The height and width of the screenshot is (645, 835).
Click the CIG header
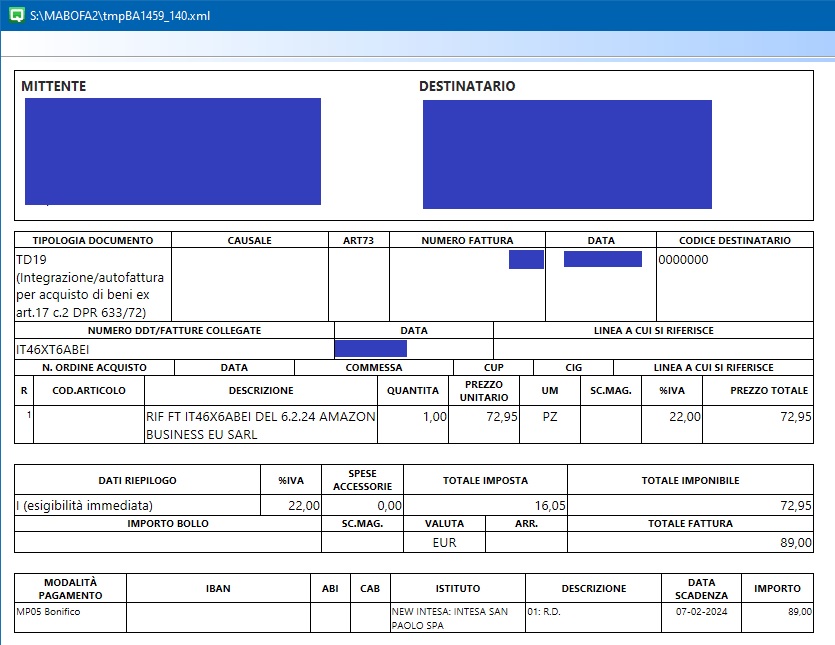pyautogui.click(x=574, y=368)
